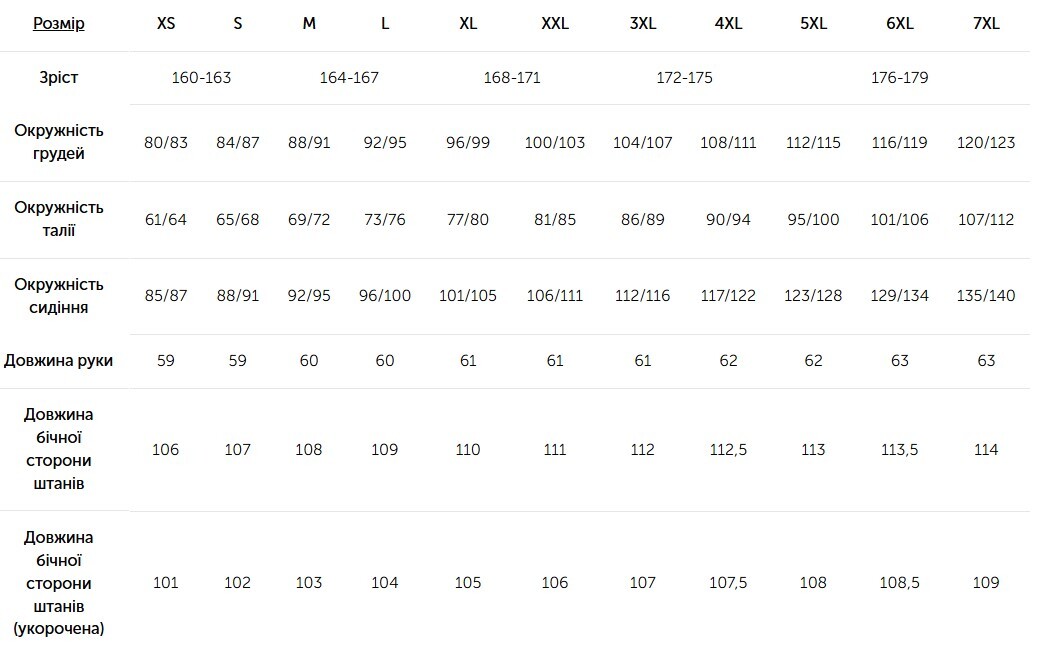Image resolution: width=1046 pixels, height=651 pixels.
Task: Select the 96/99 chest measurement cell
Action: [467, 142]
